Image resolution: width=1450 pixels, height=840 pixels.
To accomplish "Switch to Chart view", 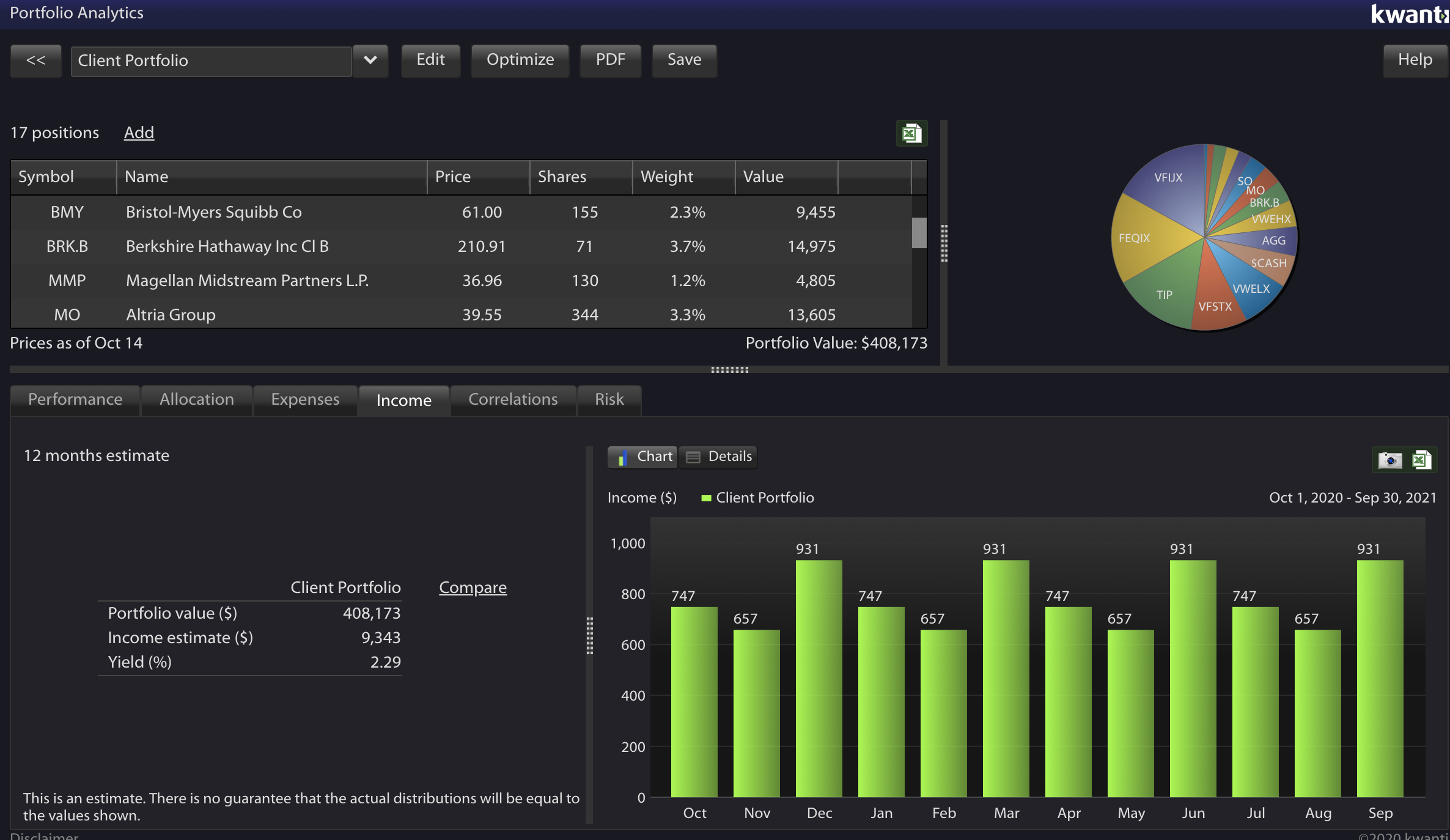I will click(x=642, y=457).
